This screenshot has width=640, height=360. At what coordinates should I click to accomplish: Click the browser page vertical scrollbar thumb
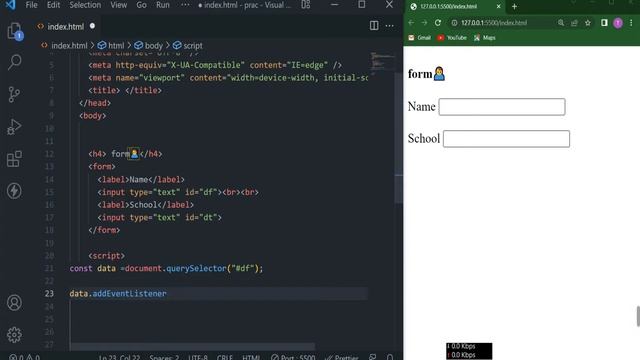pos(638,316)
